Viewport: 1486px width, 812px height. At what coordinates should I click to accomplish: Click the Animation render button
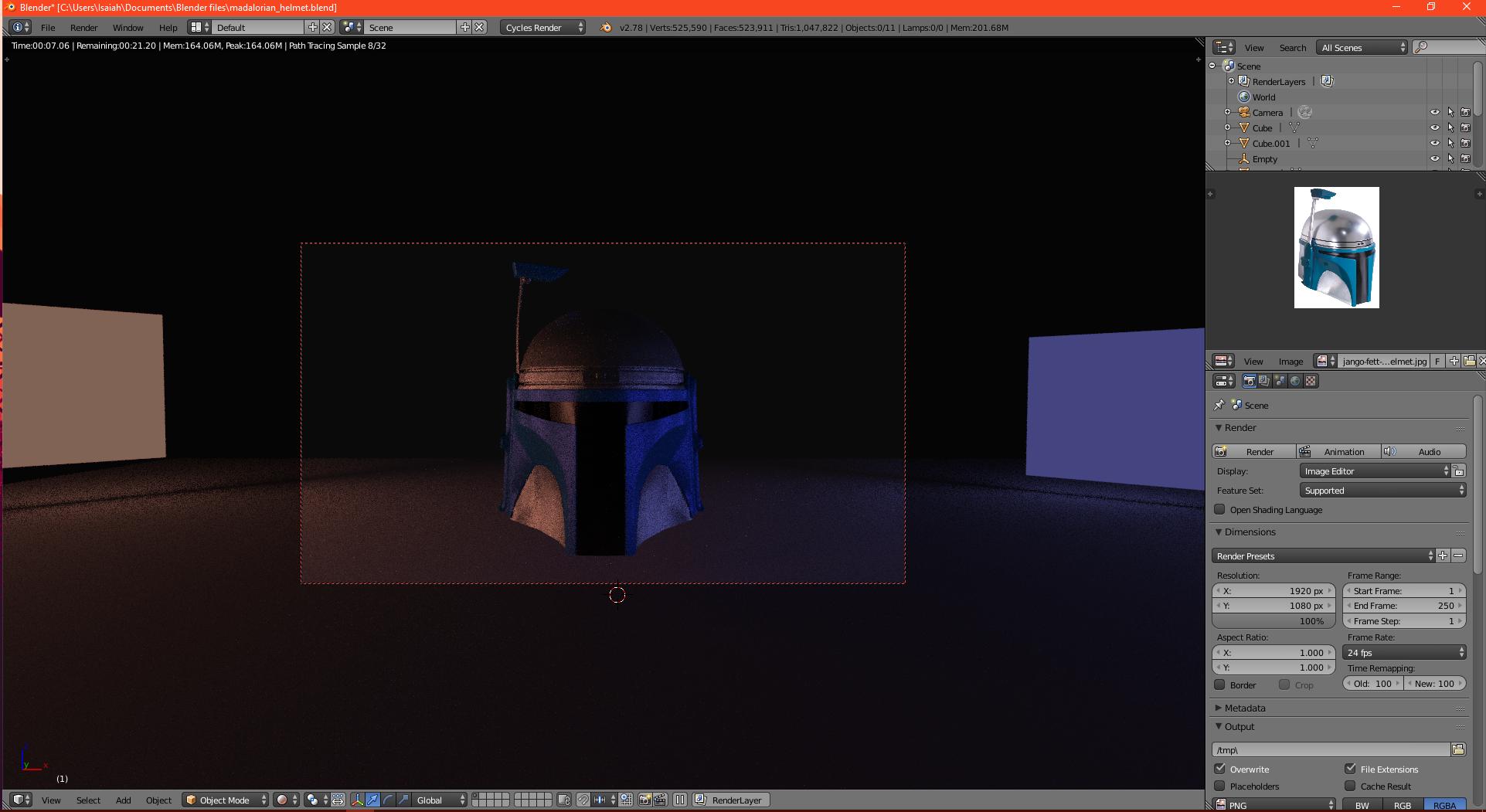tap(1339, 451)
